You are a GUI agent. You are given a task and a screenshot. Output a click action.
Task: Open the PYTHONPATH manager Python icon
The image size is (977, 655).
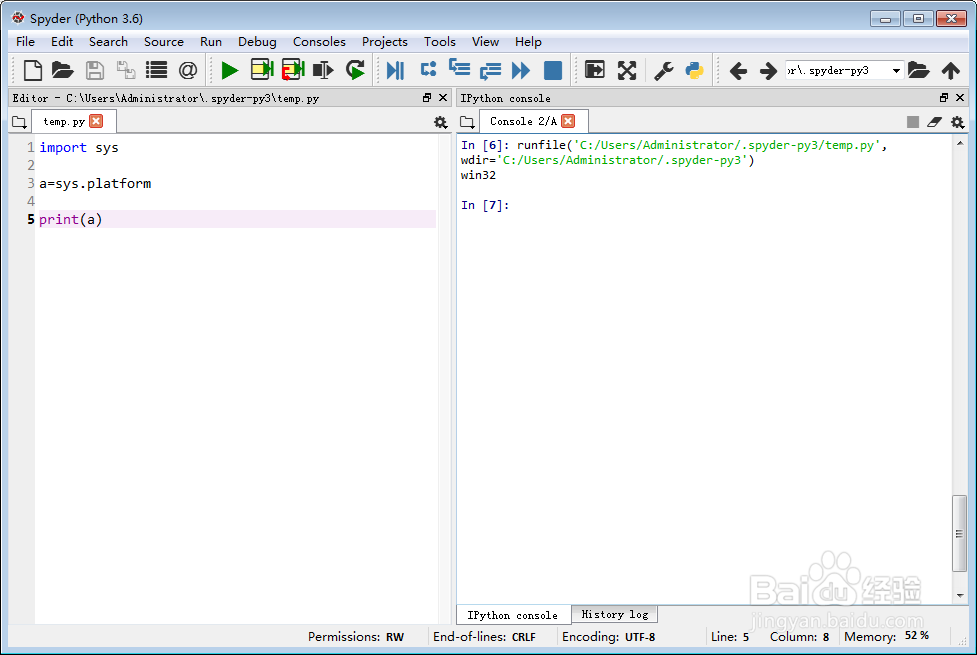[694, 70]
